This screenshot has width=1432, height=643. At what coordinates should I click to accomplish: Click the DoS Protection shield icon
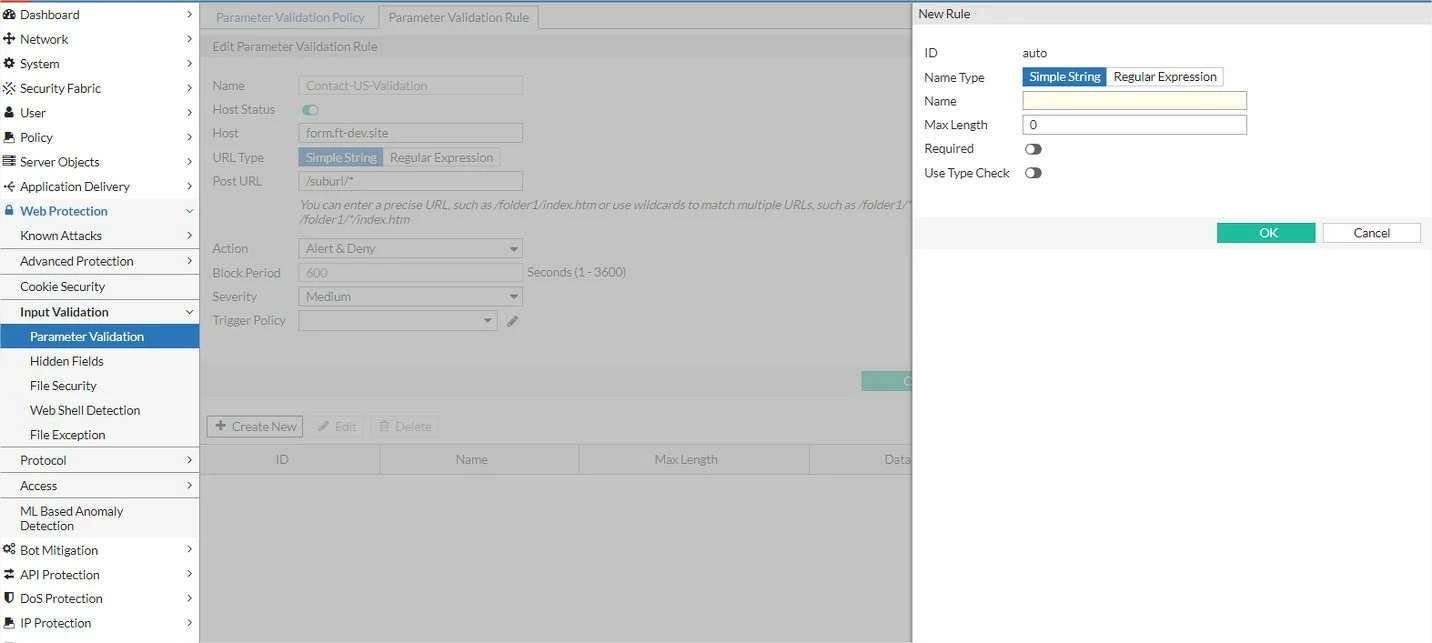click(x=9, y=598)
